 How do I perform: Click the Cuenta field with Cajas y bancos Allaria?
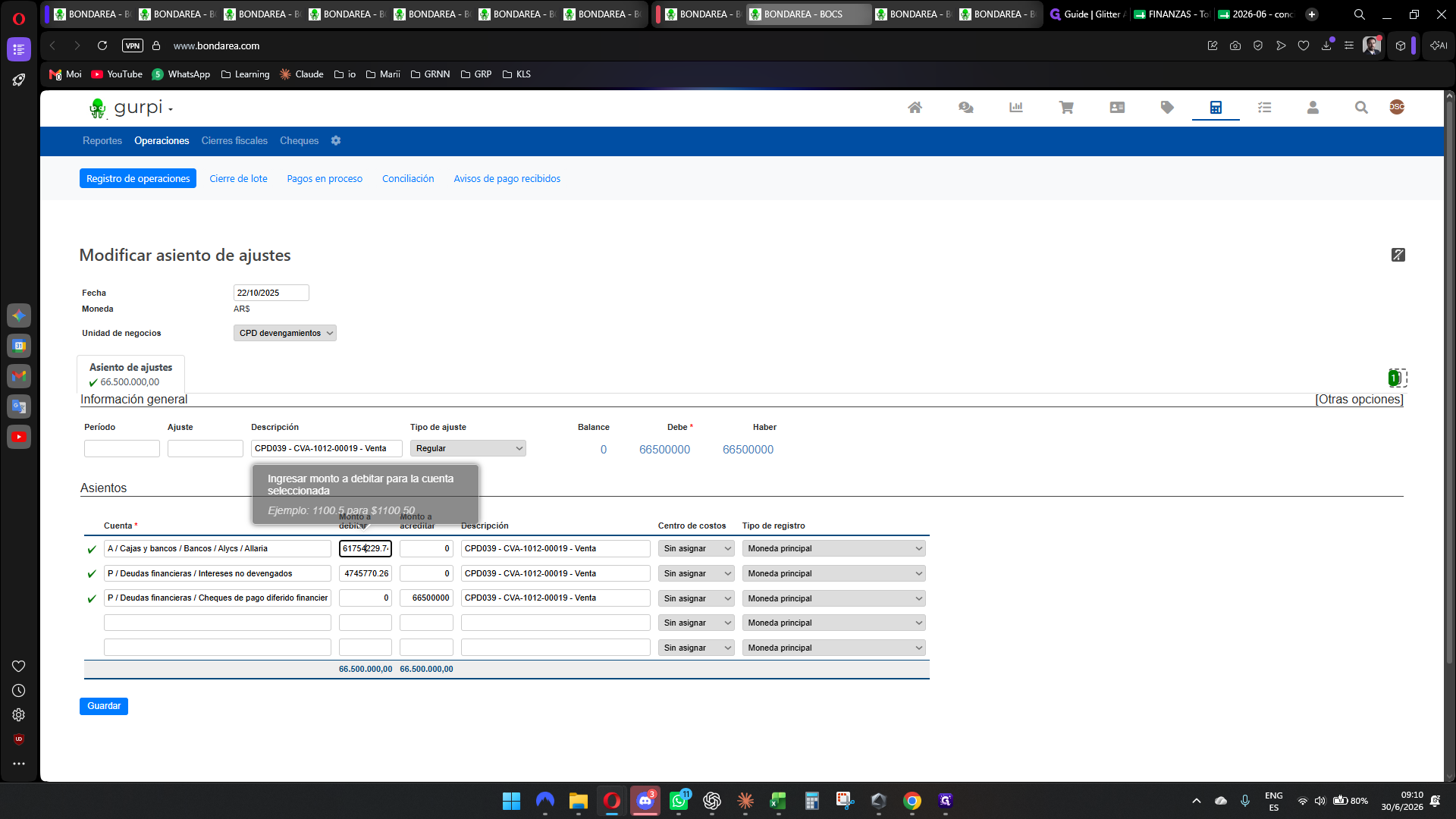[x=218, y=548]
